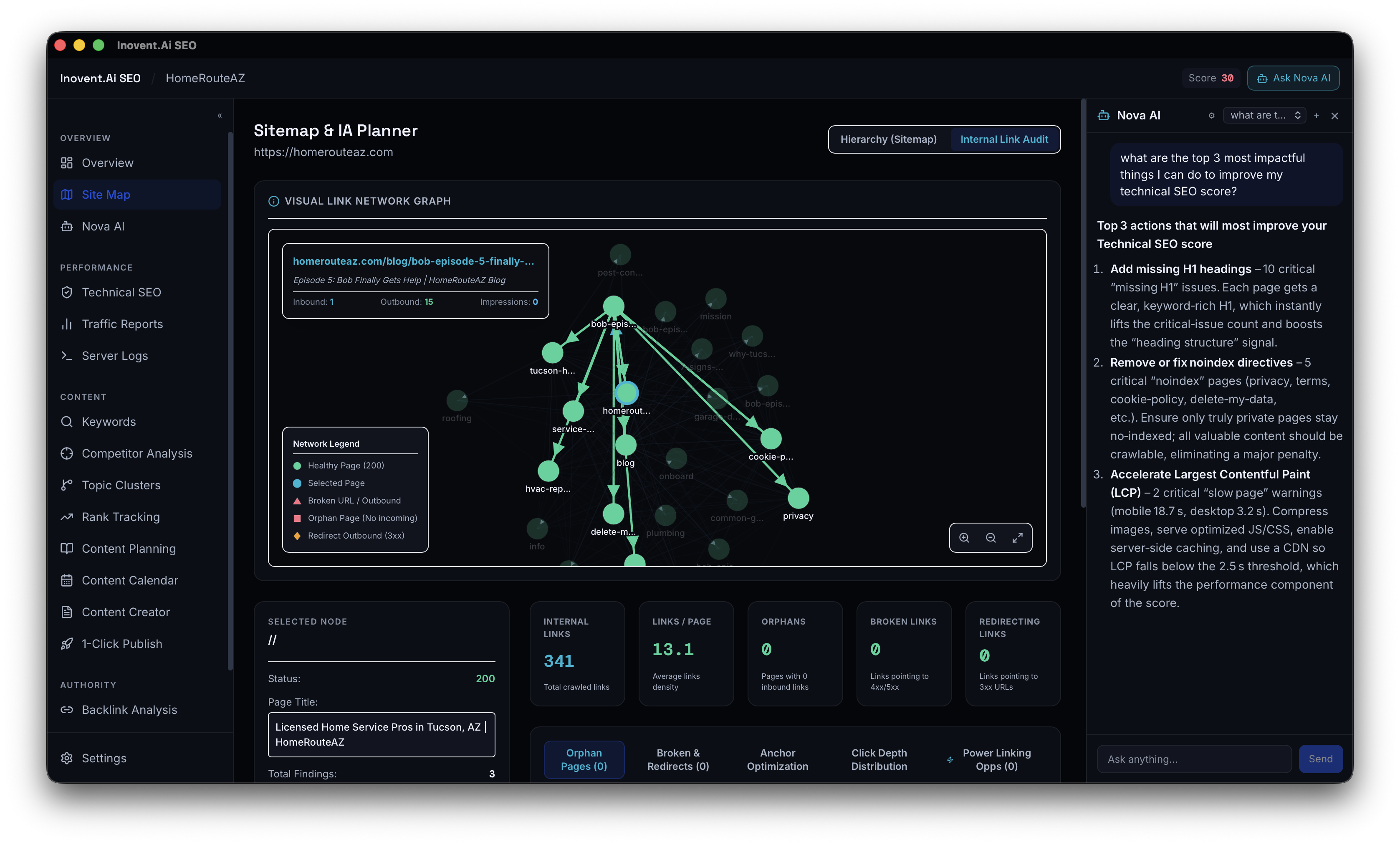
Task: Click the Topic Clusters branch icon
Action: click(66, 485)
